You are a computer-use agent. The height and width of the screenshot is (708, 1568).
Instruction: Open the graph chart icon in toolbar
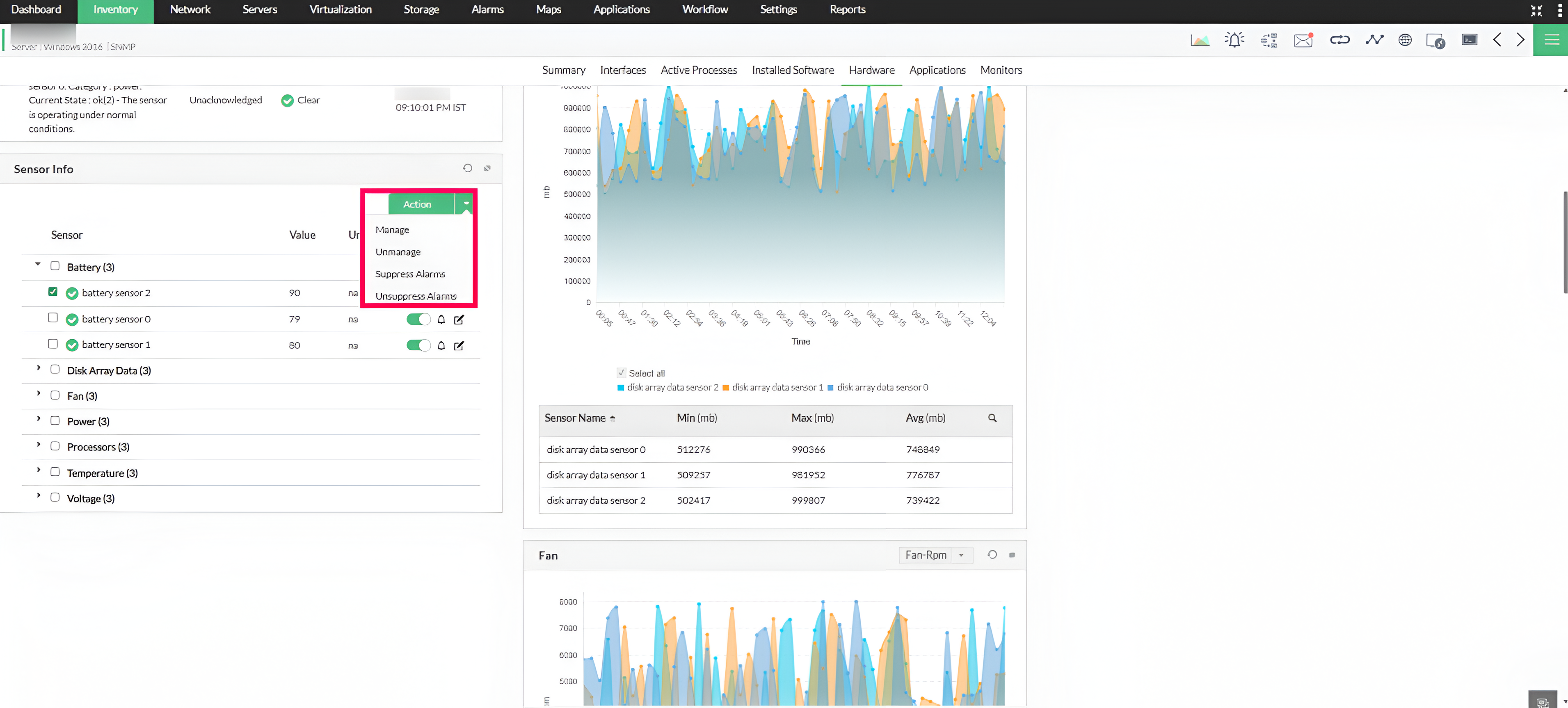(1200, 40)
